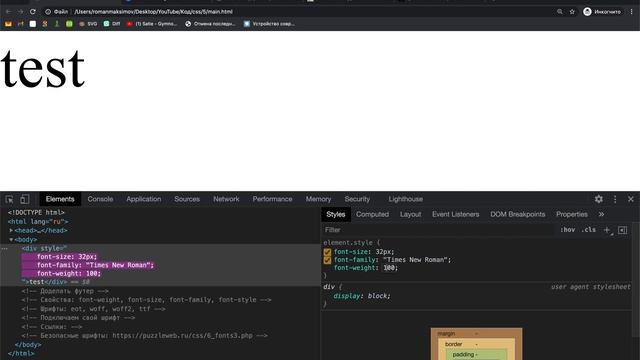
Task: Select the Styles sidebar tab
Action: pyautogui.click(x=336, y=214)
